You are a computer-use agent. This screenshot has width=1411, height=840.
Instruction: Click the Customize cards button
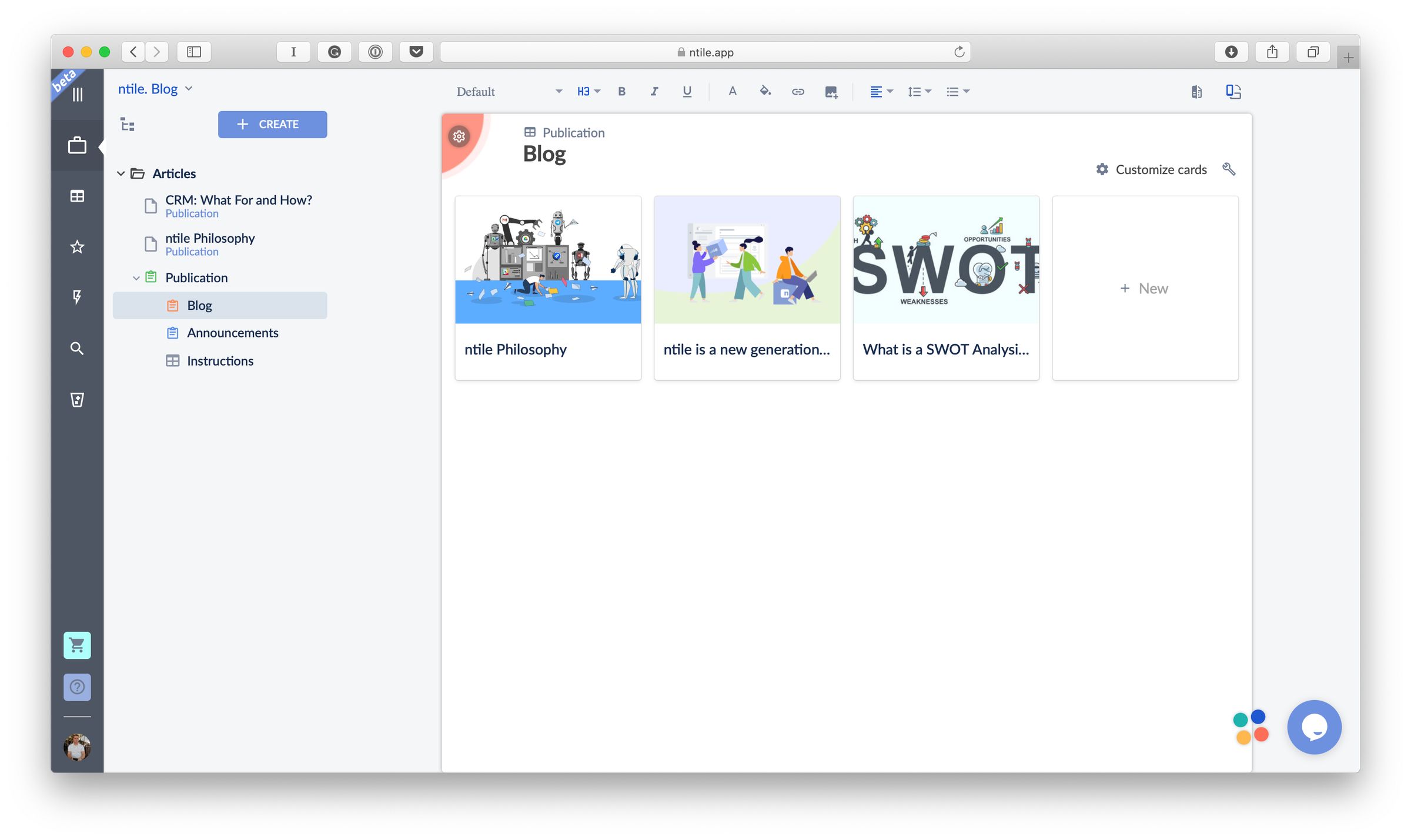click(x=1151, y=169)
